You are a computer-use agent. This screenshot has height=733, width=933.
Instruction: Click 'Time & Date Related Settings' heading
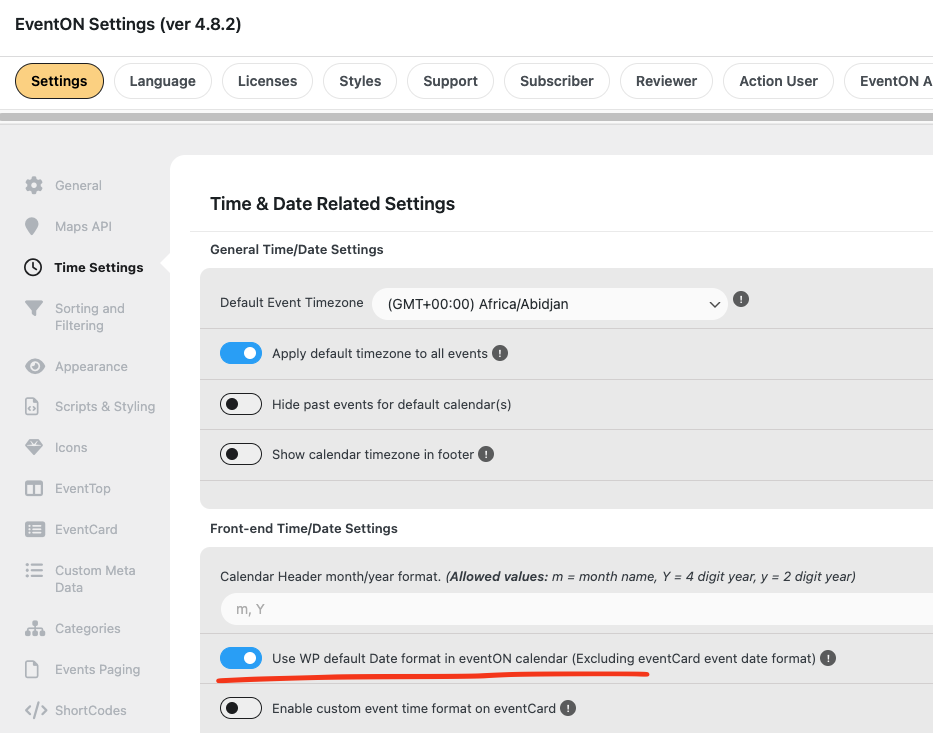point(332,203)
